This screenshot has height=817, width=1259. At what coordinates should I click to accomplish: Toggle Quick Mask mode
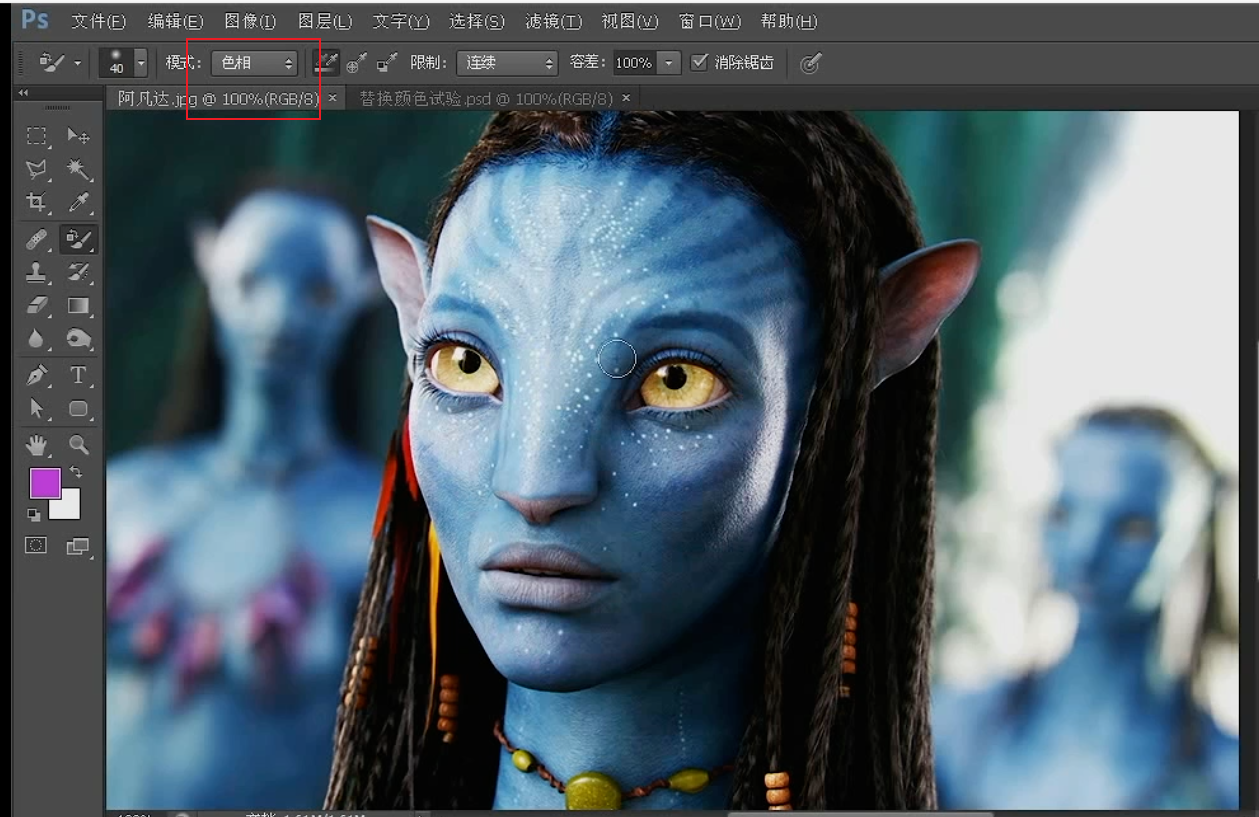click(x=36, y=546)
